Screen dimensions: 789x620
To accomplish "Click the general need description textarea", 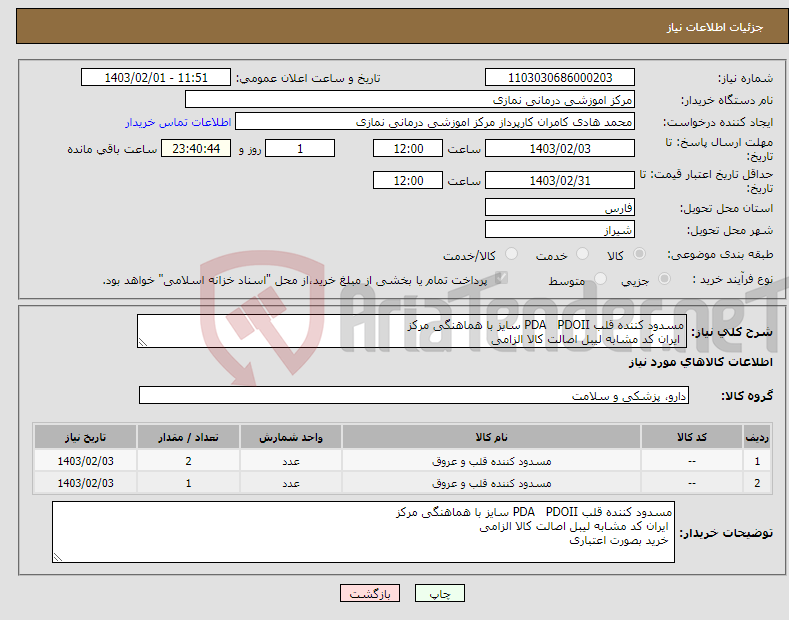I will pos(412,331).
